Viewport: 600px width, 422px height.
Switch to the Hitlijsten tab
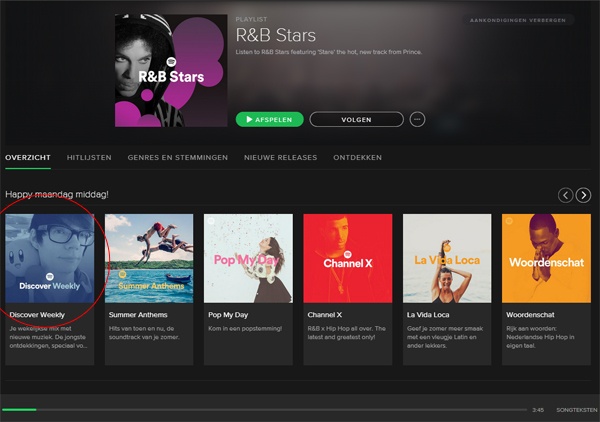(89, 158)
